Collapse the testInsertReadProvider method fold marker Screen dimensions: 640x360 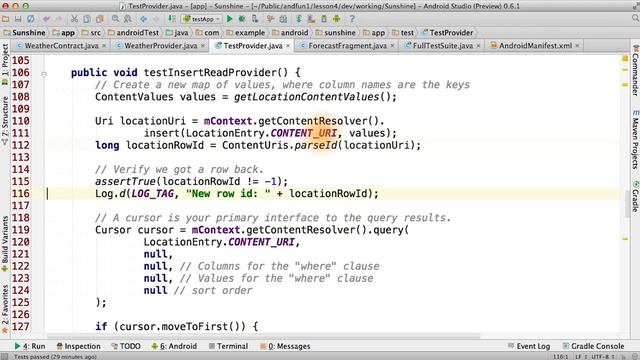(x=44, y=74)
